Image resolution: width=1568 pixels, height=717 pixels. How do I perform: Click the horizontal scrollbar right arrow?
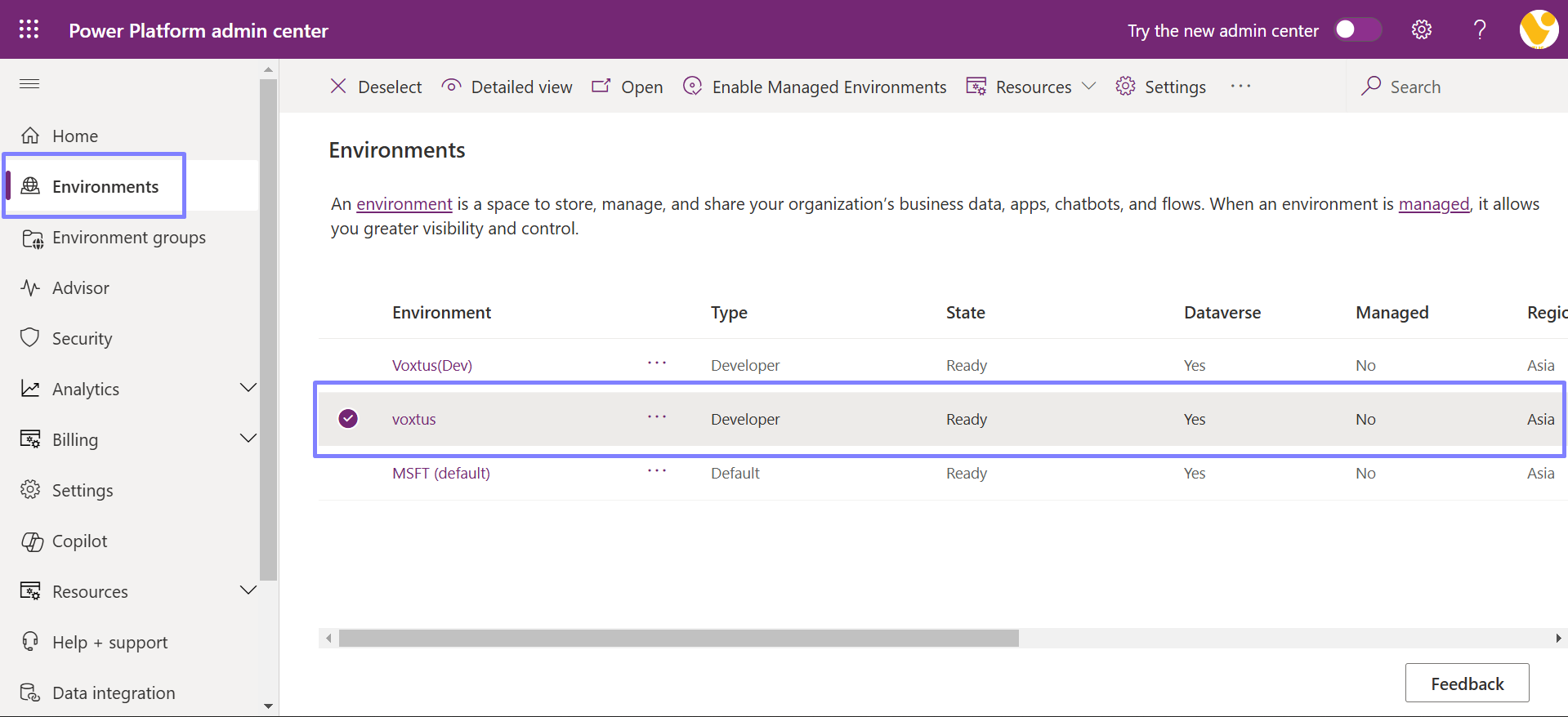coord(1558,638)
